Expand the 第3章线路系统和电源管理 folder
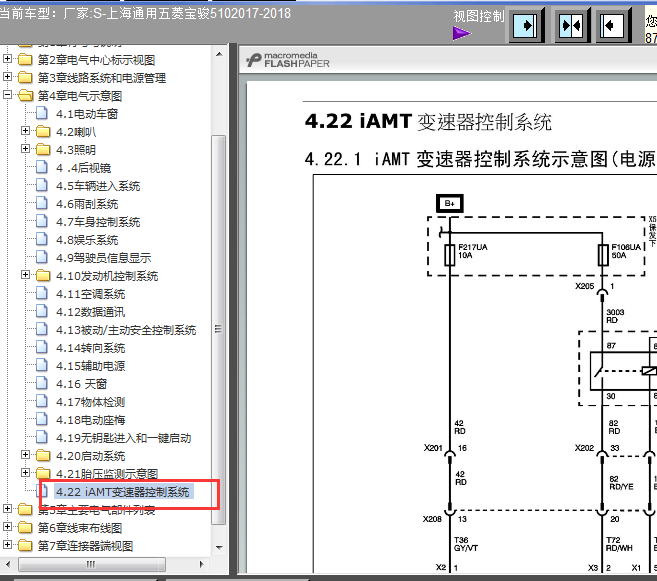 (7, 77)
